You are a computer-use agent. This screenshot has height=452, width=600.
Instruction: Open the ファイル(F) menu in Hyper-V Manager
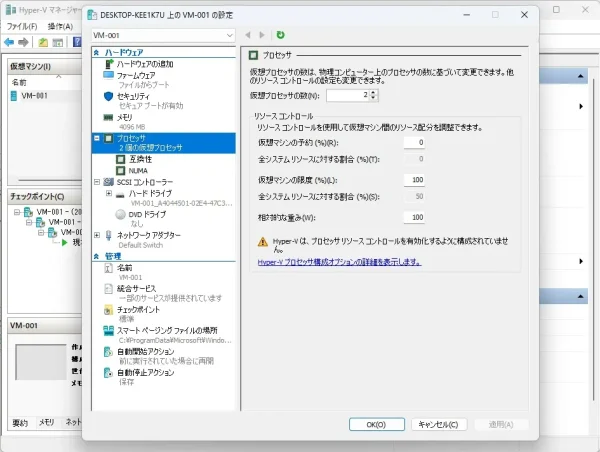[22, 26]
